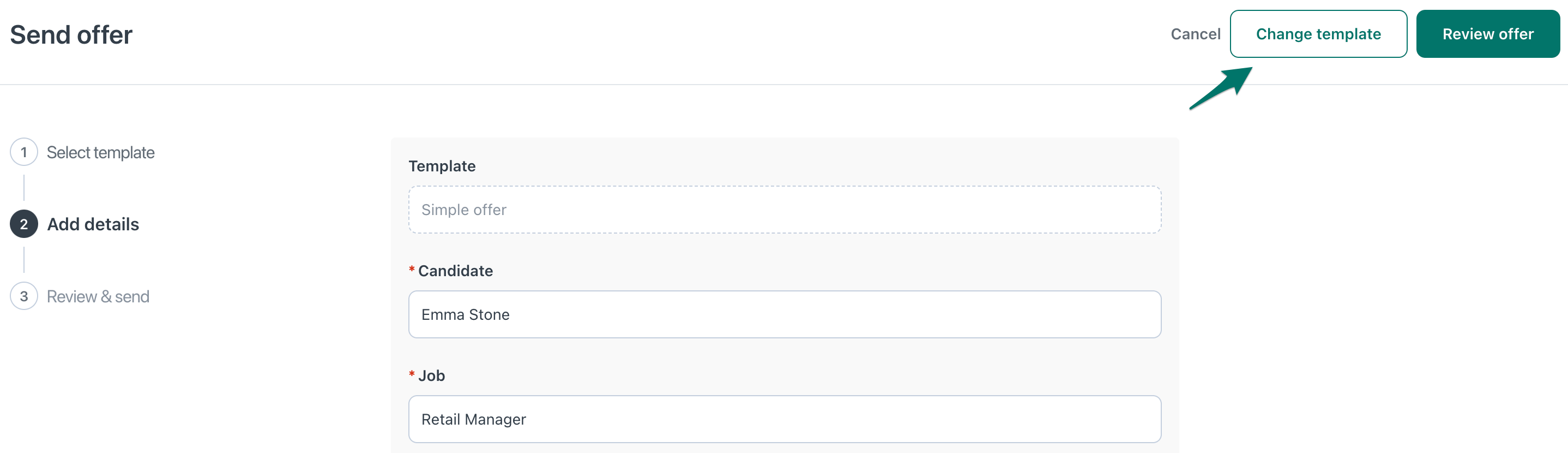Click the Change template button

(1318, 33)
